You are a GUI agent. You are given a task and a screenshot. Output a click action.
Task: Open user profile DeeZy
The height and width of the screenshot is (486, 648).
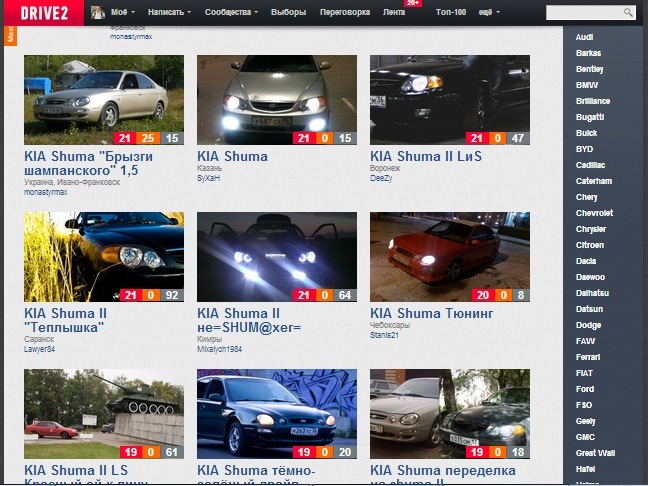(381, 178)
